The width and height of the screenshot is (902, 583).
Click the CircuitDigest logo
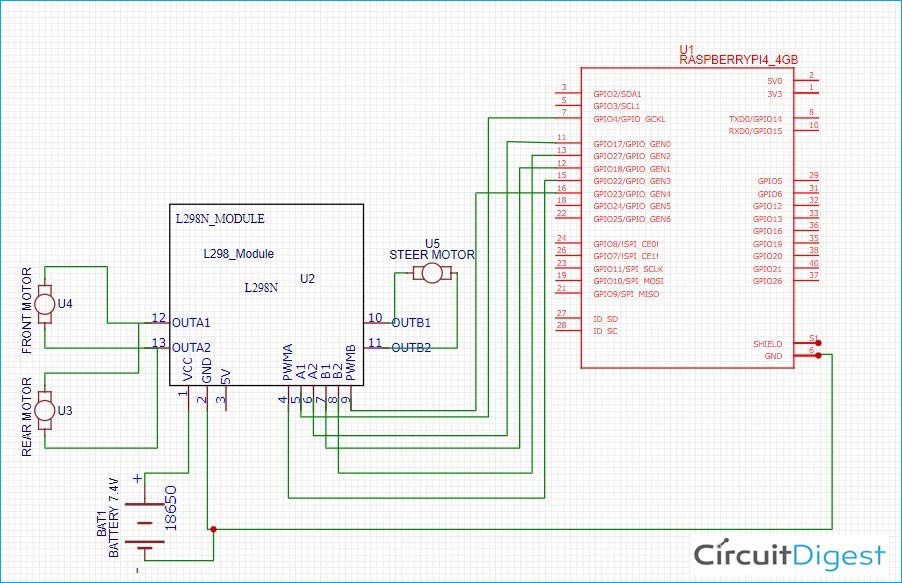click(789, 555)
